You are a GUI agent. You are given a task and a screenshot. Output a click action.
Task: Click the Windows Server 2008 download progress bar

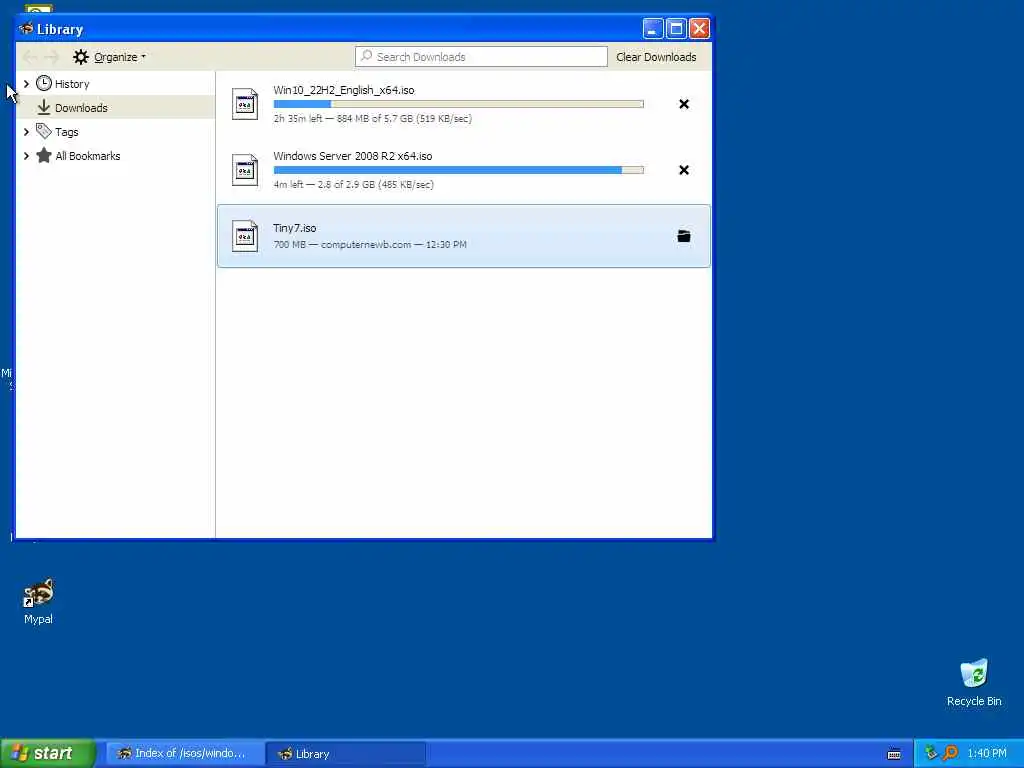click(x=458, y=170)
